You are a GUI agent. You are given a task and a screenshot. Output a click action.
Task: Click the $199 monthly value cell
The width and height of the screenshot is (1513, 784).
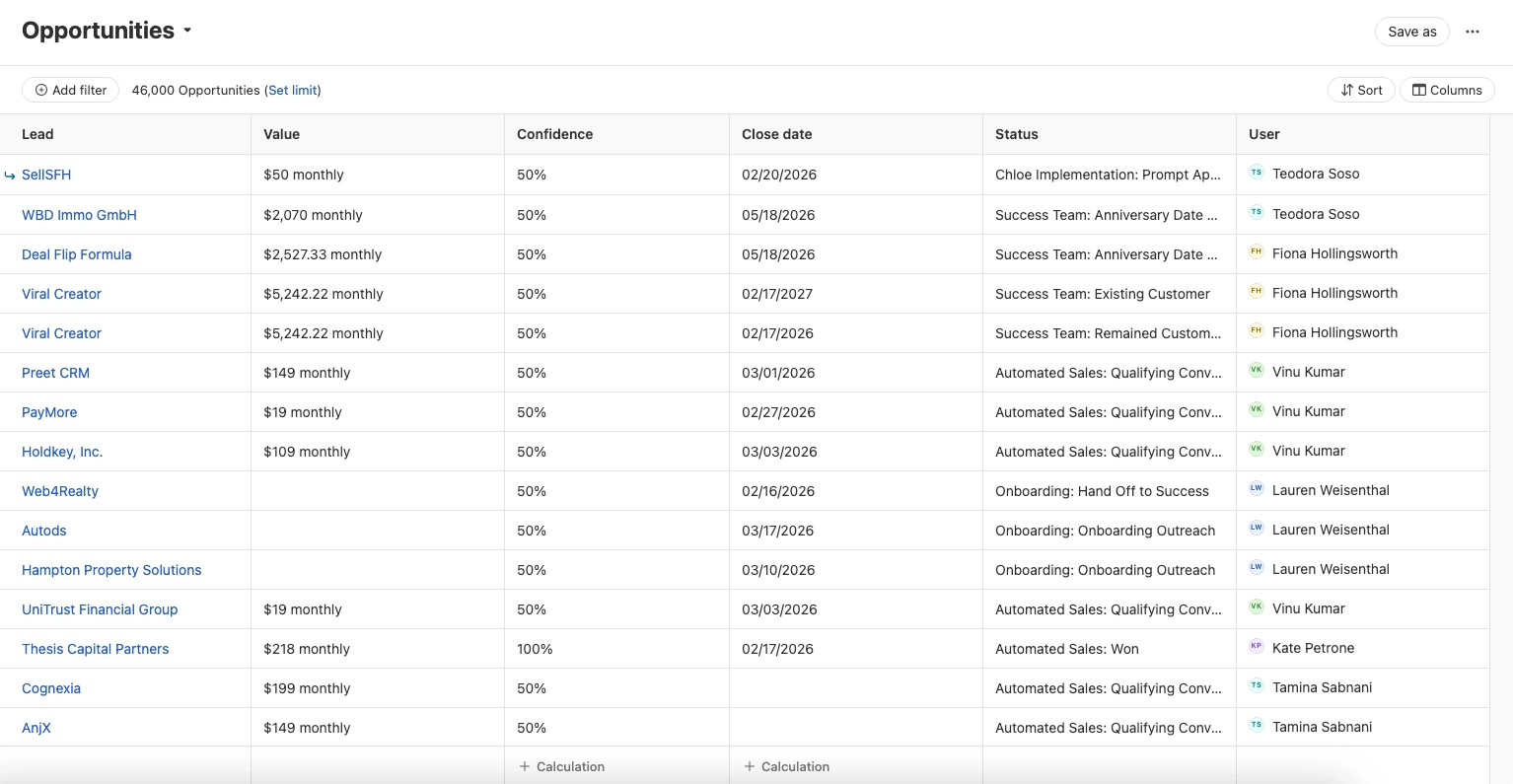[x=378, y=688]
